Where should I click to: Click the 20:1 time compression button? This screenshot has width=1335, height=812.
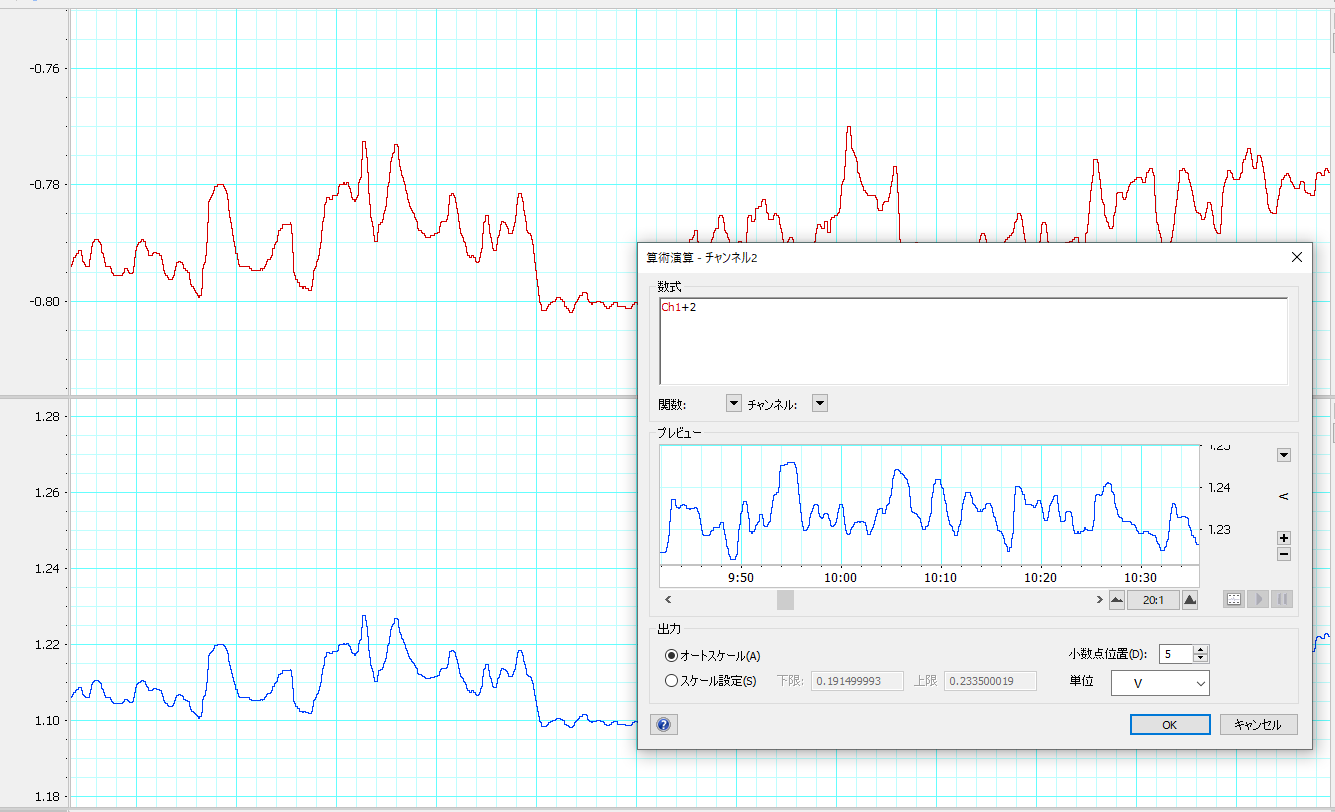point(1153,600)
